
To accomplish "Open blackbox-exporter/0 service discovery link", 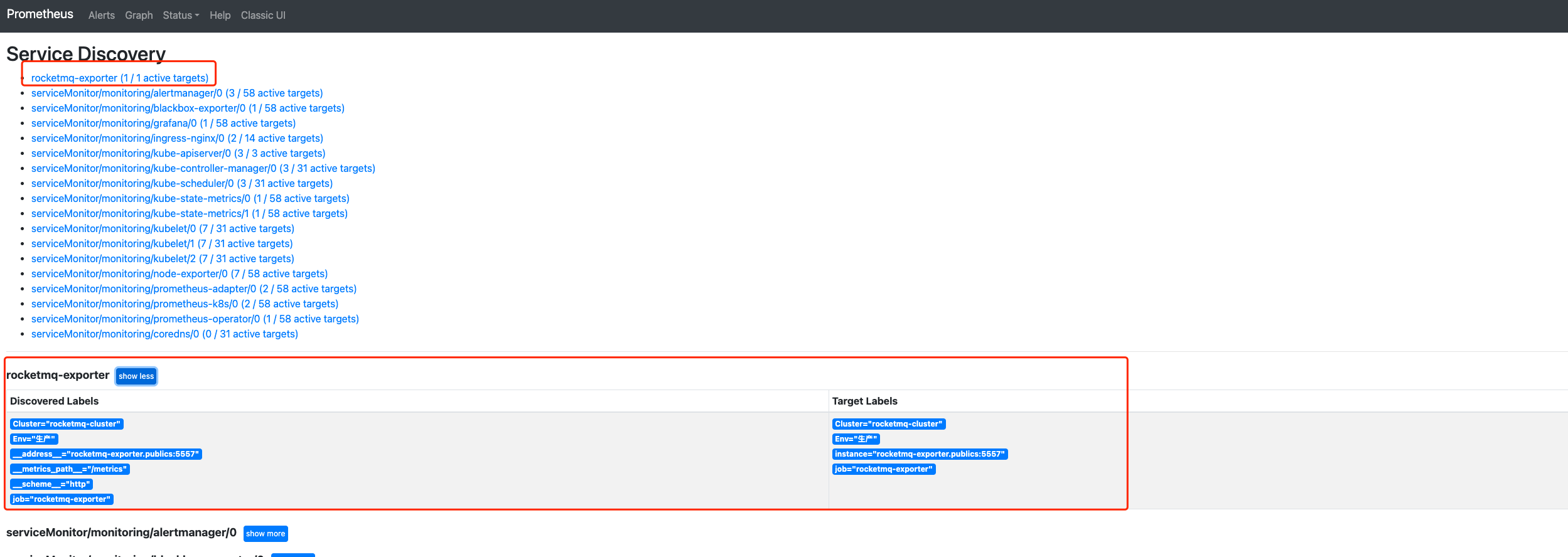I will [x=188, y=108].
